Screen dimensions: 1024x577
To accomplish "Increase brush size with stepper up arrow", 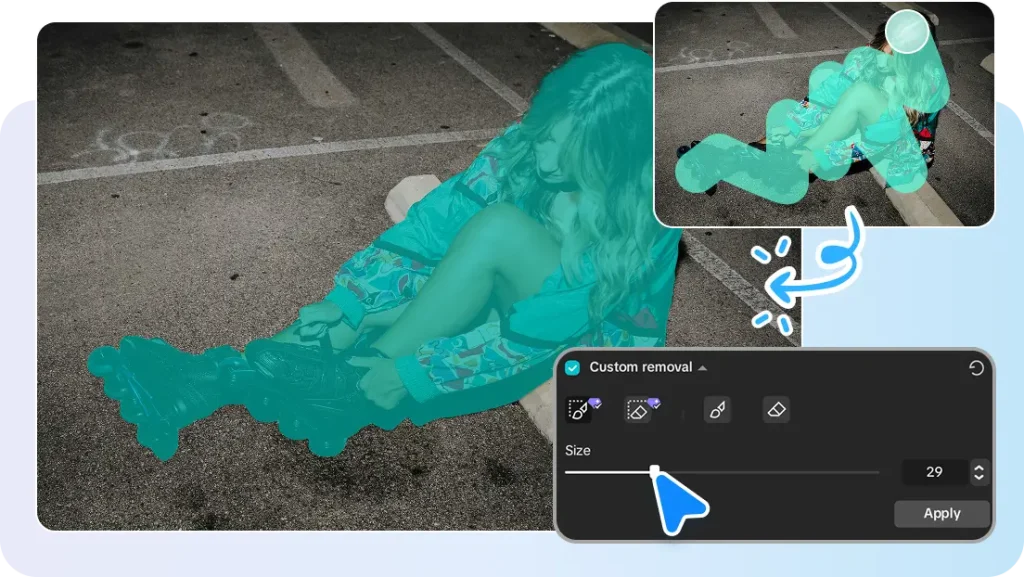I will [x=979, y=466].
